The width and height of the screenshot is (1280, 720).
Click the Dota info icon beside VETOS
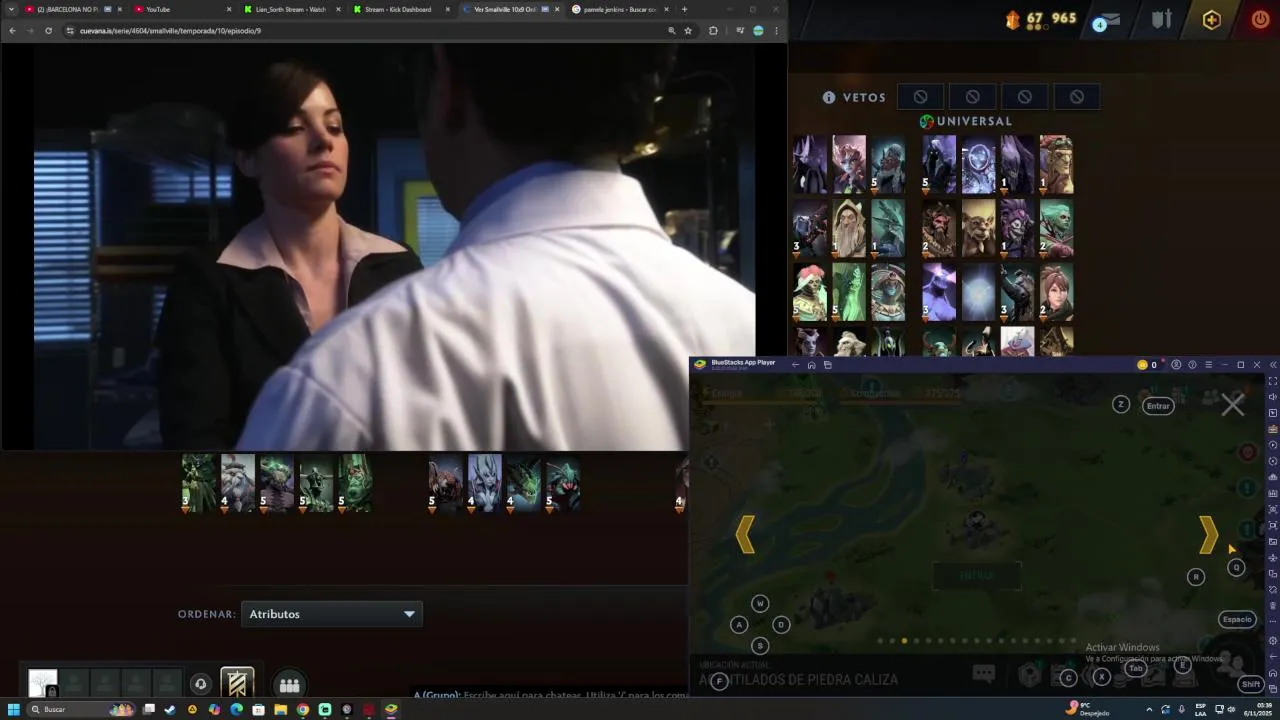point(829,97)
